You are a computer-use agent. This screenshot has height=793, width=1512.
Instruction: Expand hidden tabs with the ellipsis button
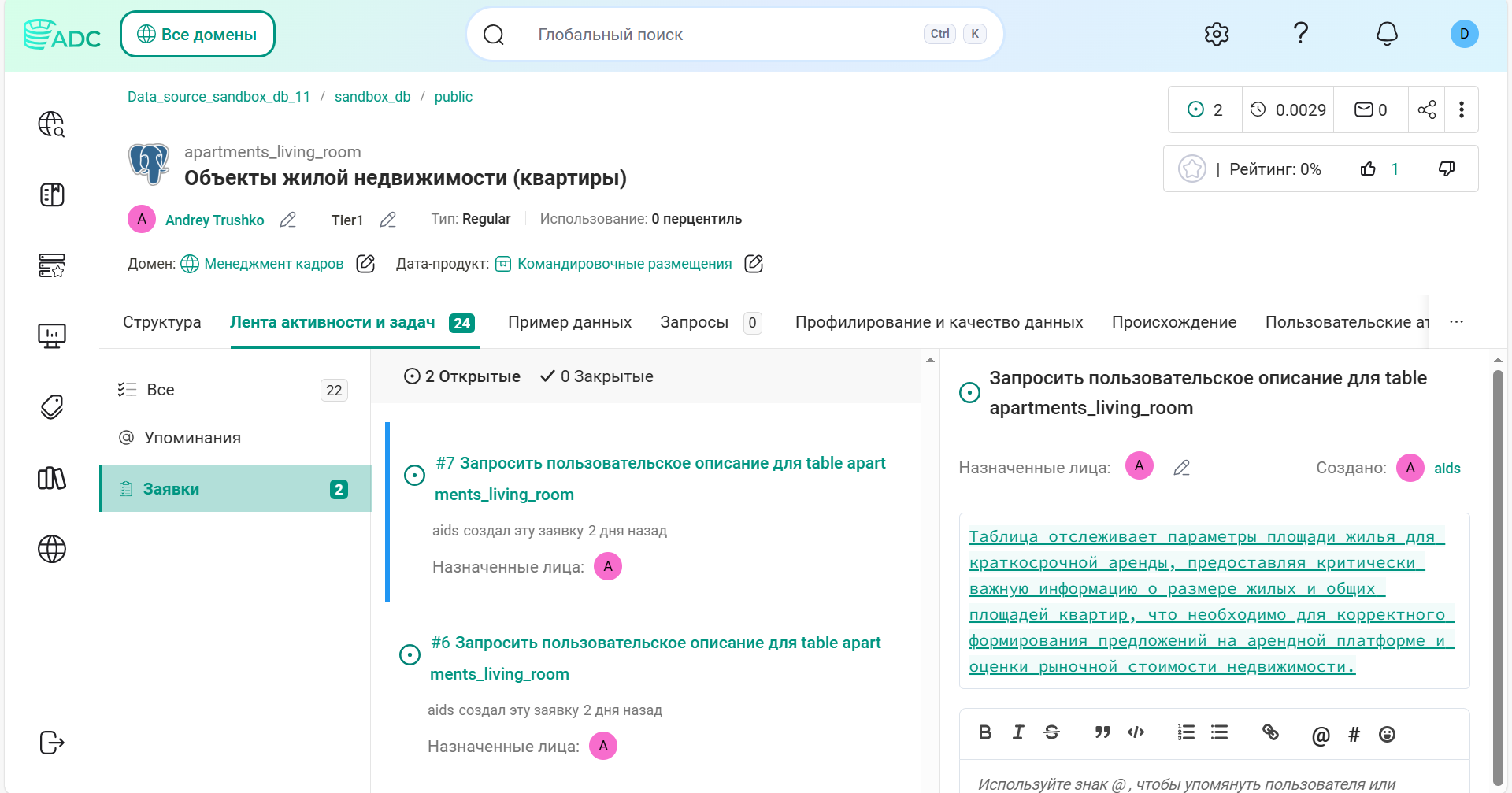pyautogui.click(x=1456, y=322)
